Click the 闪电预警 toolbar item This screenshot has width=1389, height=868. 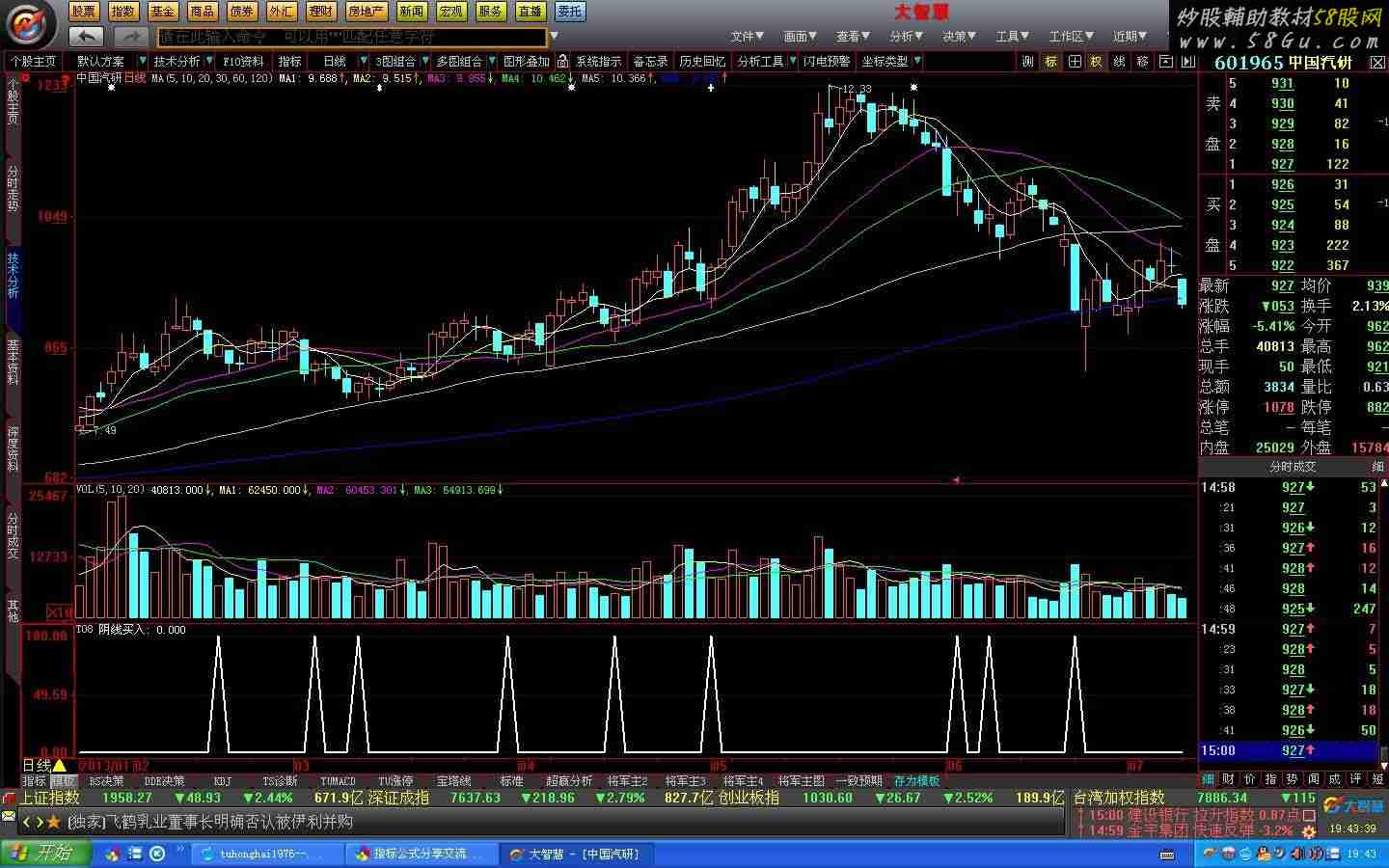click(827, 61)
